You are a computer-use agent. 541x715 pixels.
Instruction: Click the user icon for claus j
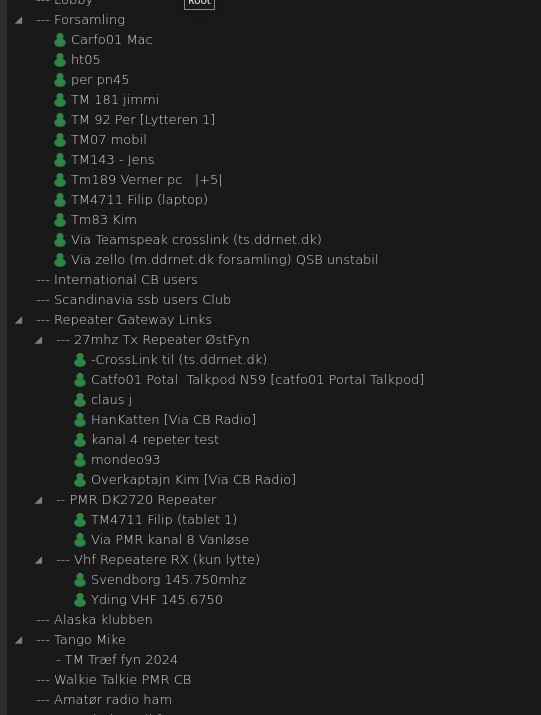coord(80,400)
